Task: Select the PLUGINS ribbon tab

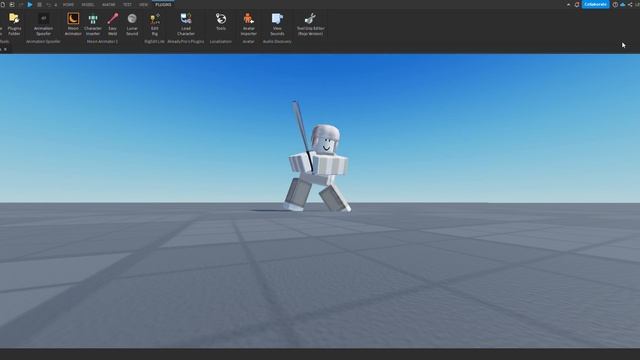Action: tap(163, 4)
